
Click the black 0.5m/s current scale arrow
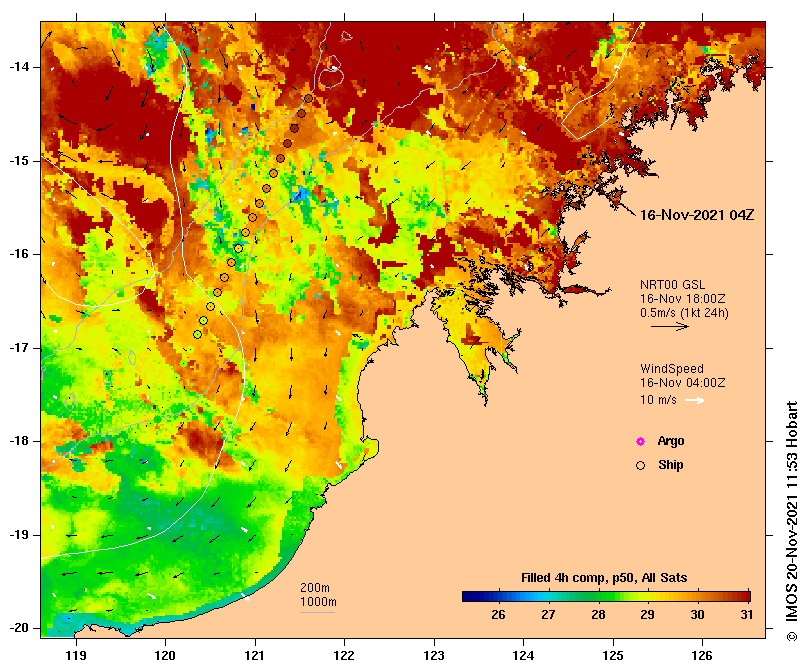[x=670, y=326]
